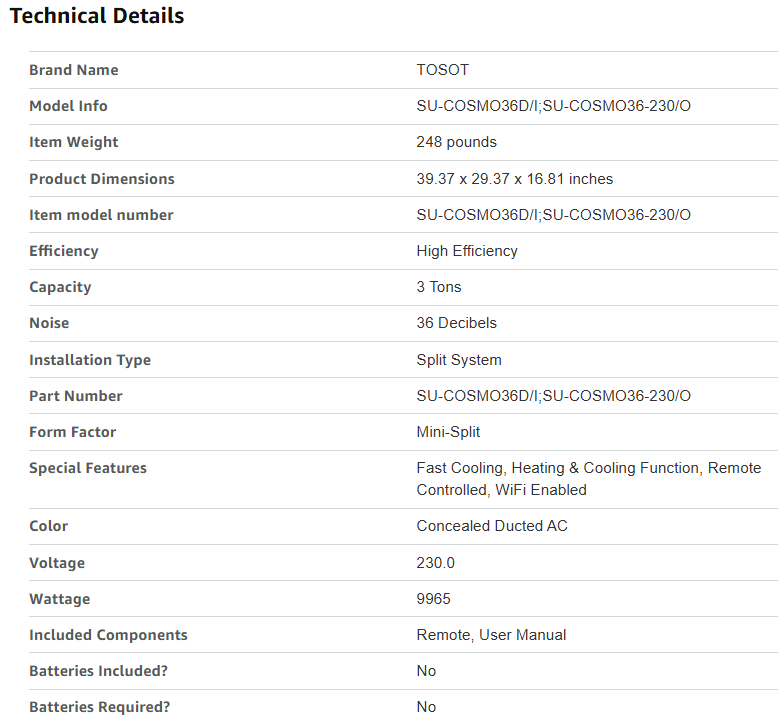Click the 36 Decibels noise value

pyautogui.click(x=456, y=323)
